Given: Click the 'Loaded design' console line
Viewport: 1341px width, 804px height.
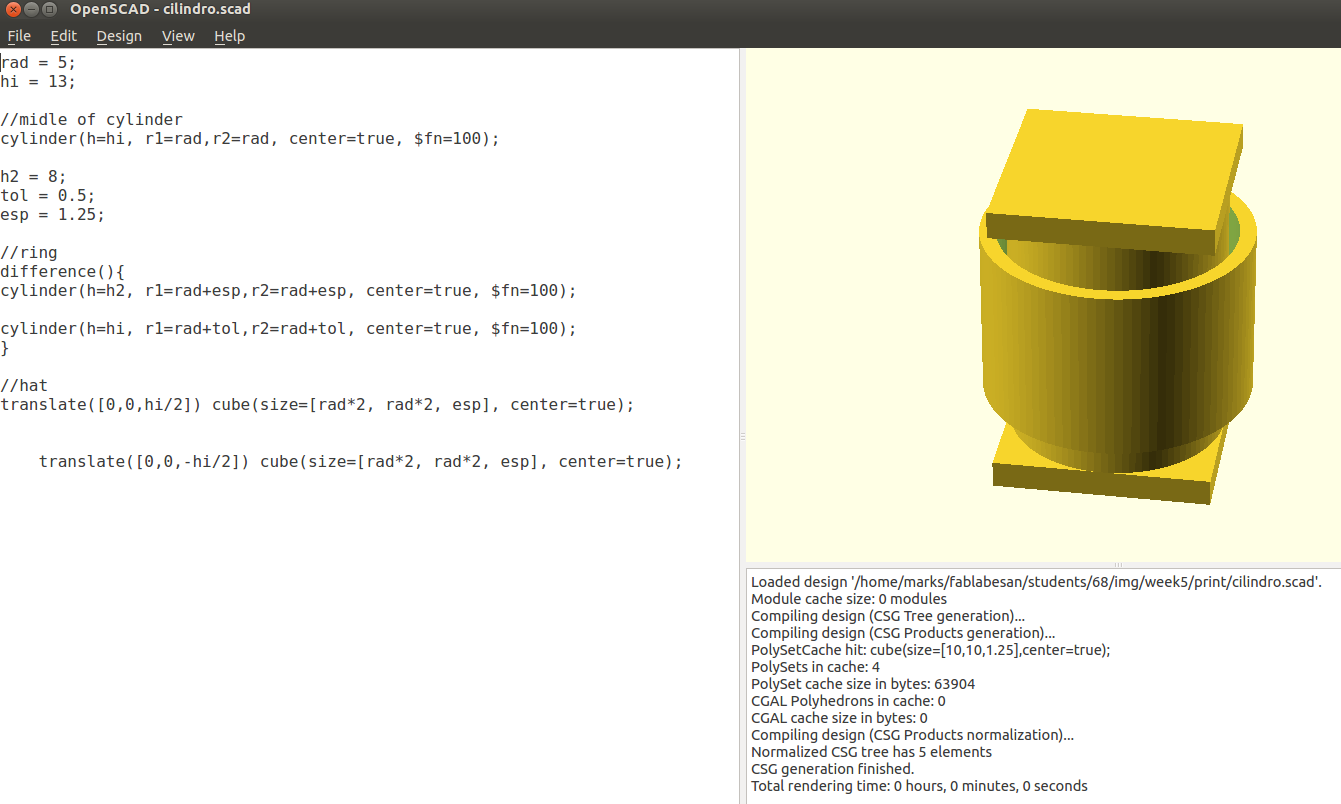Looking at the screenshot, I should [1036, 582].
